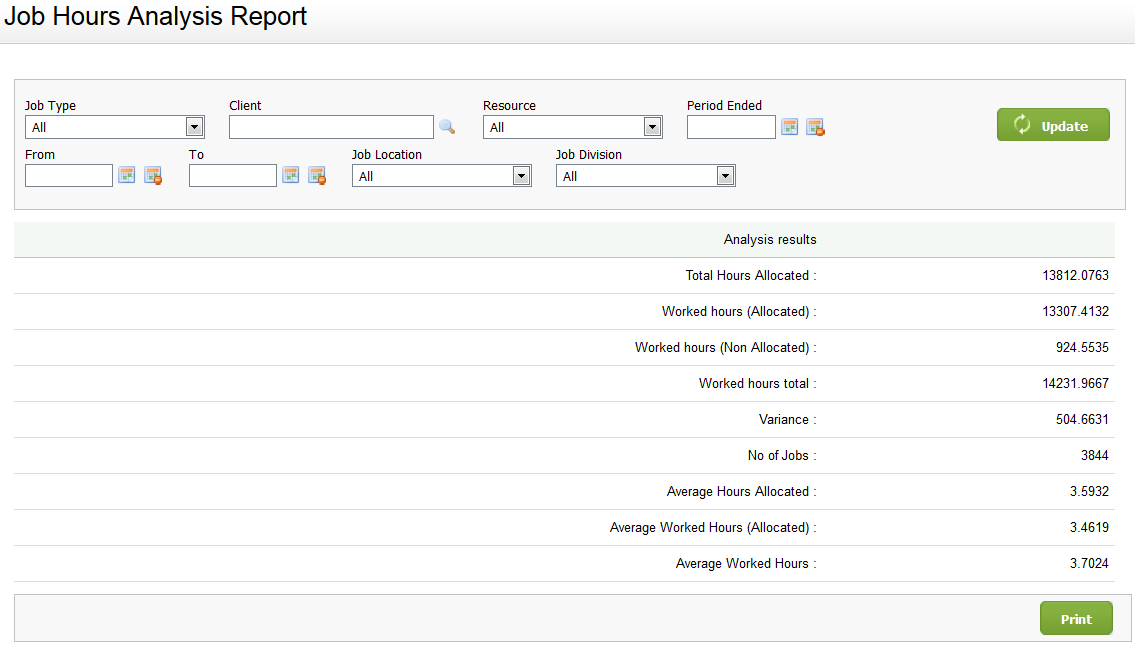Open the Job Location dropdown
This screenshot has width=1135, height=647.
(521, 175)
